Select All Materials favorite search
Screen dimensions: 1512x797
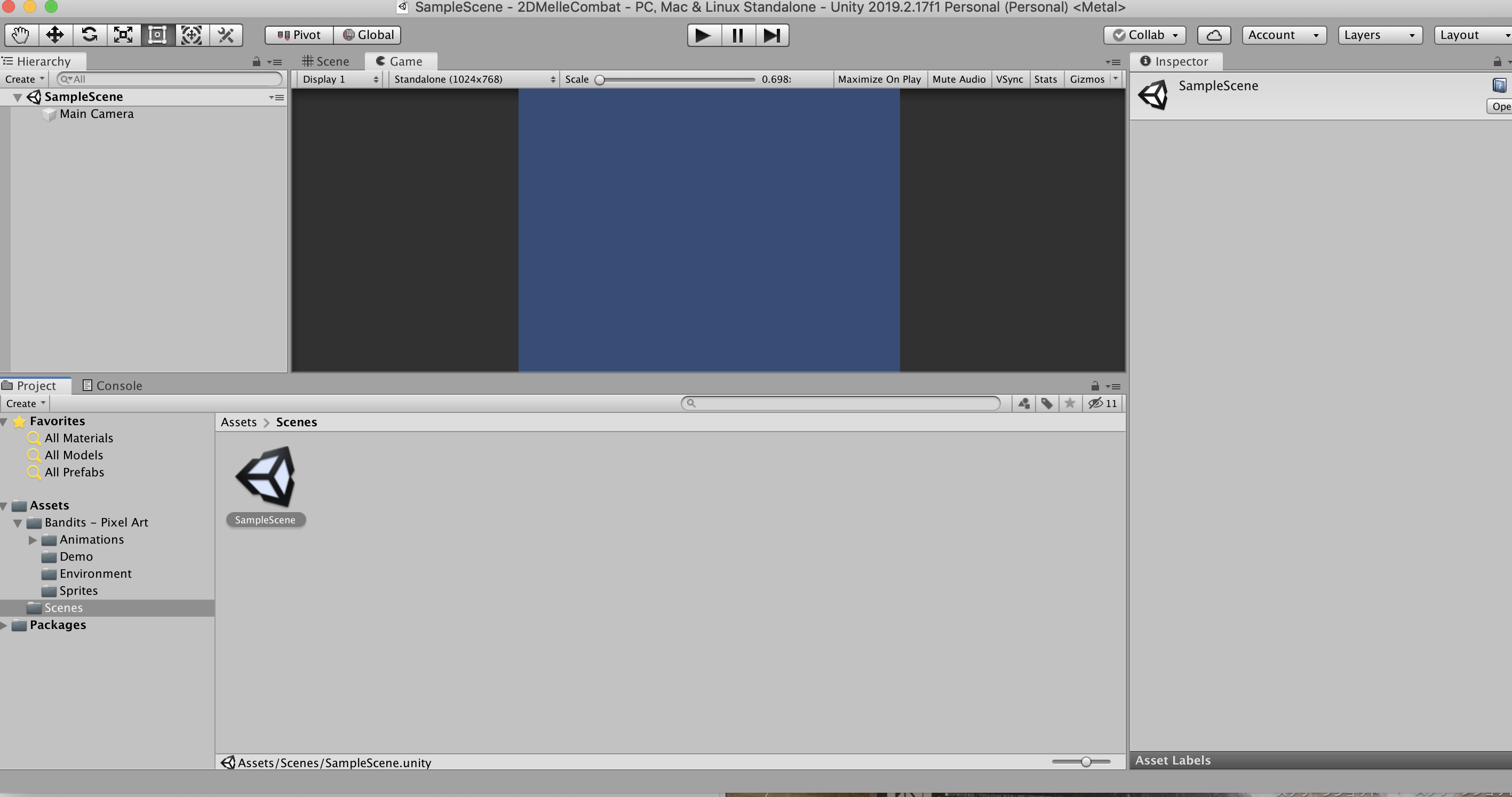[78, 439]
